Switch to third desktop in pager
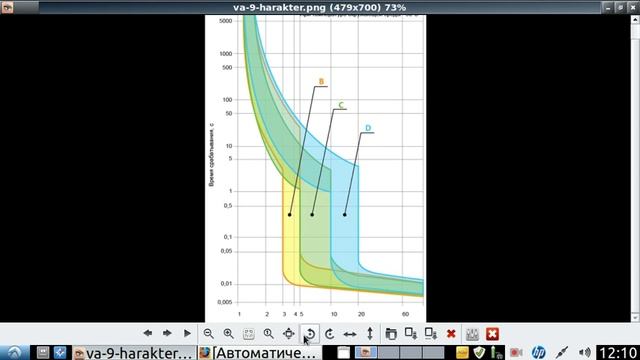 411,352
